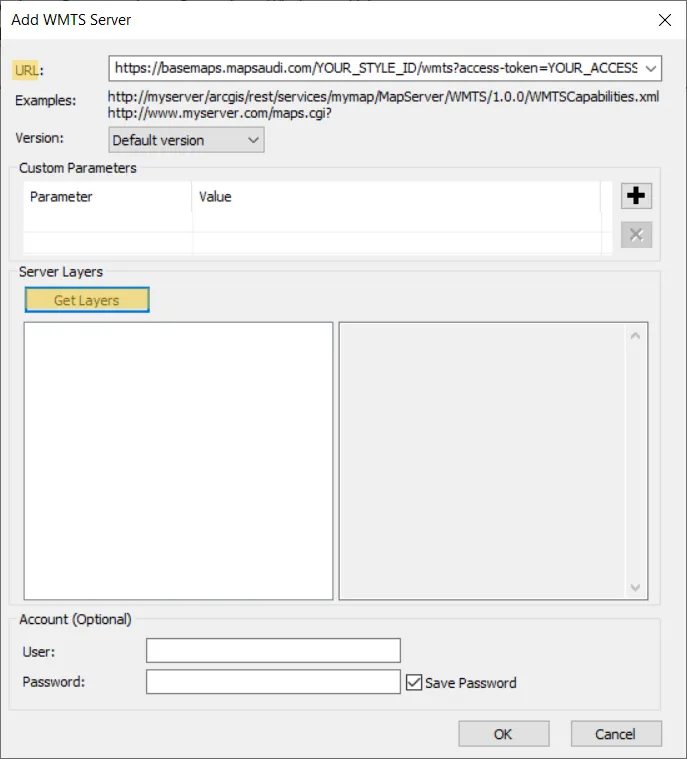Close the Add WMTS Server dialog
Screen dimensions: 687x759
[664, 19]
